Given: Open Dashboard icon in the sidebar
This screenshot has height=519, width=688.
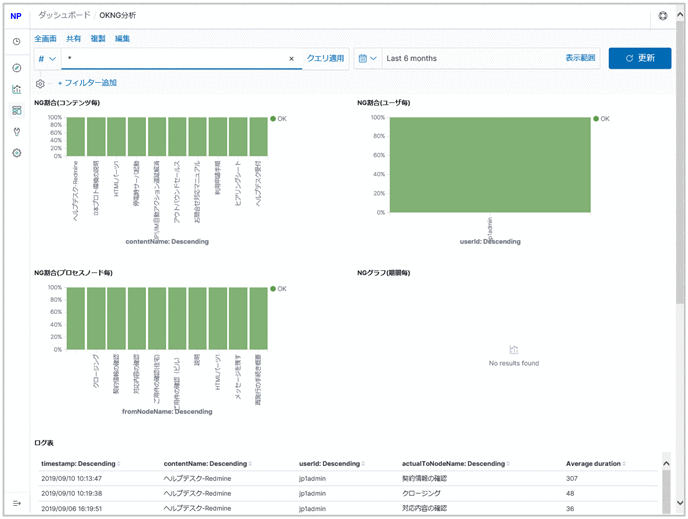Looking at the screenshot, I should [x=16, y=110].
